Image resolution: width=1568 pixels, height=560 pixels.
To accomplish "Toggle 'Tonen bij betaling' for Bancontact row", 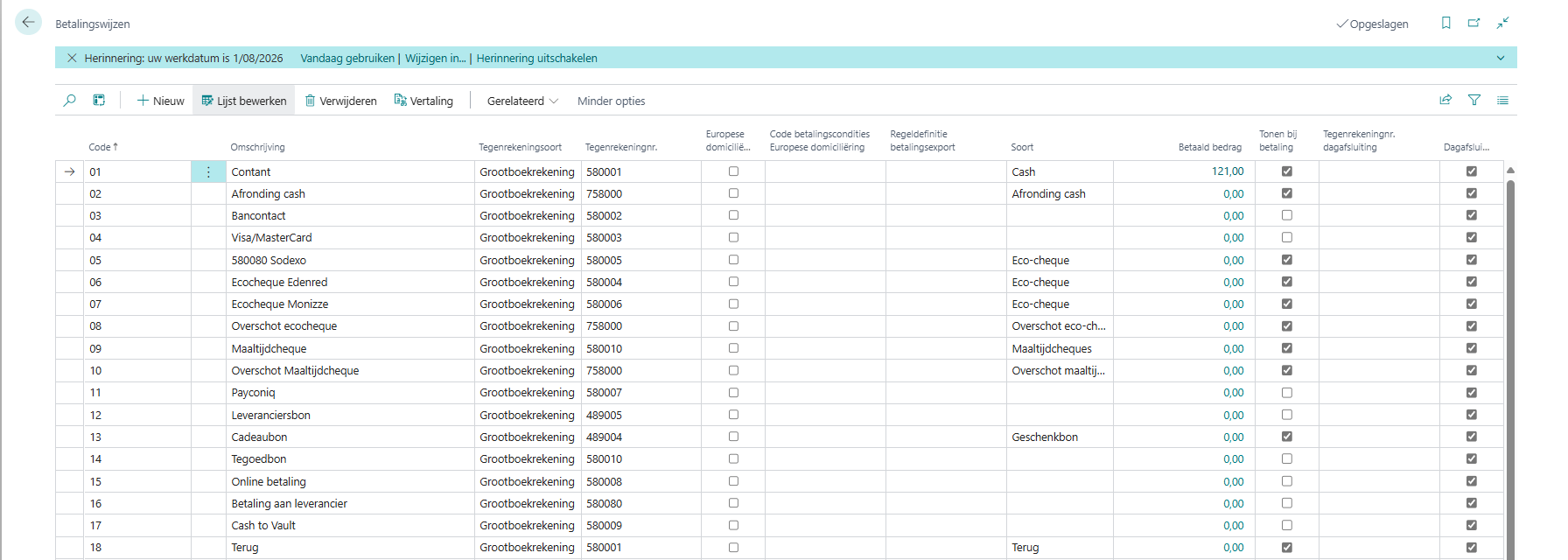I will click(x=1286, y=215).
